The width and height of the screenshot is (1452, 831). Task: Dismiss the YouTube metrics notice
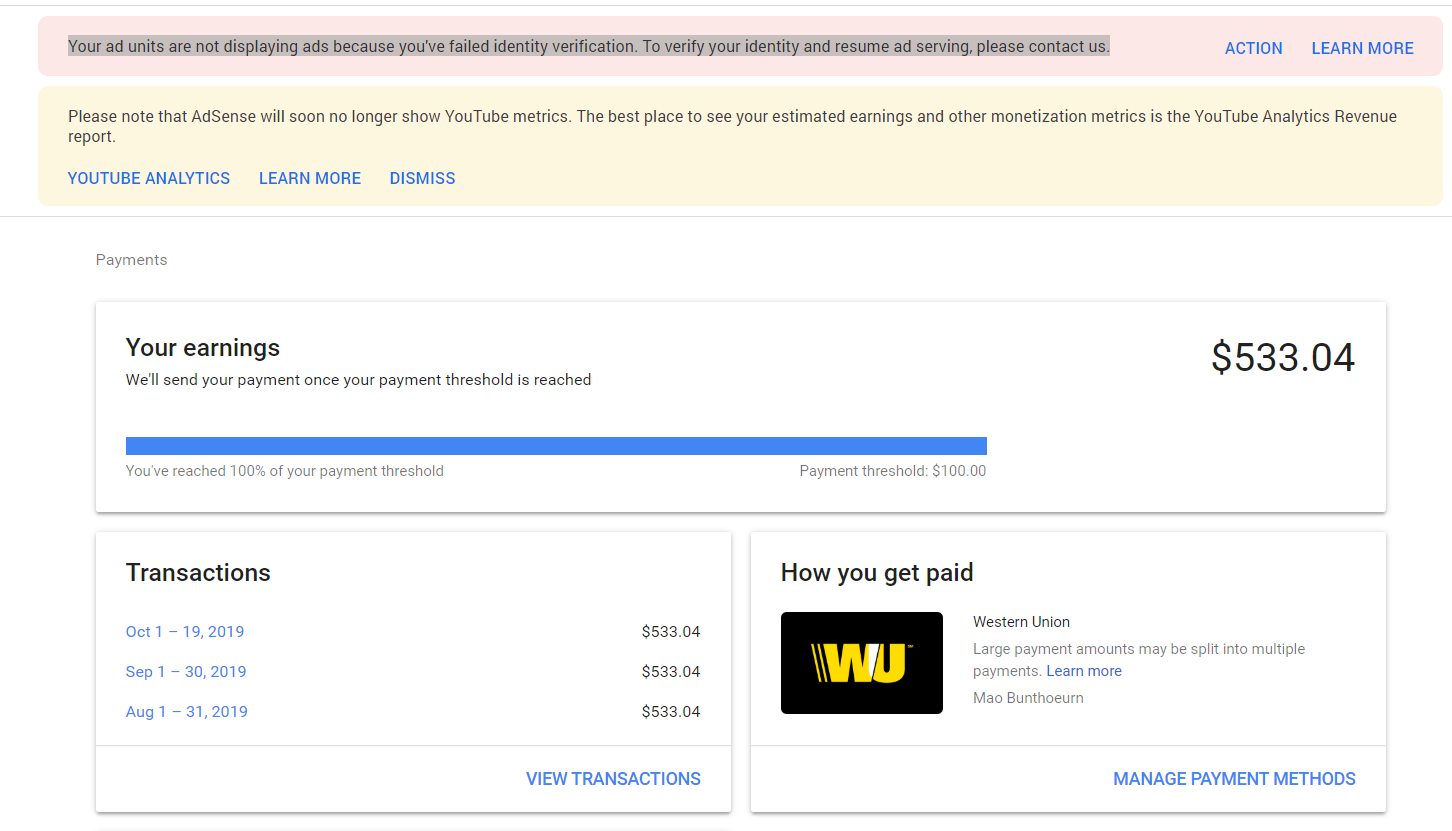point(422,178)
